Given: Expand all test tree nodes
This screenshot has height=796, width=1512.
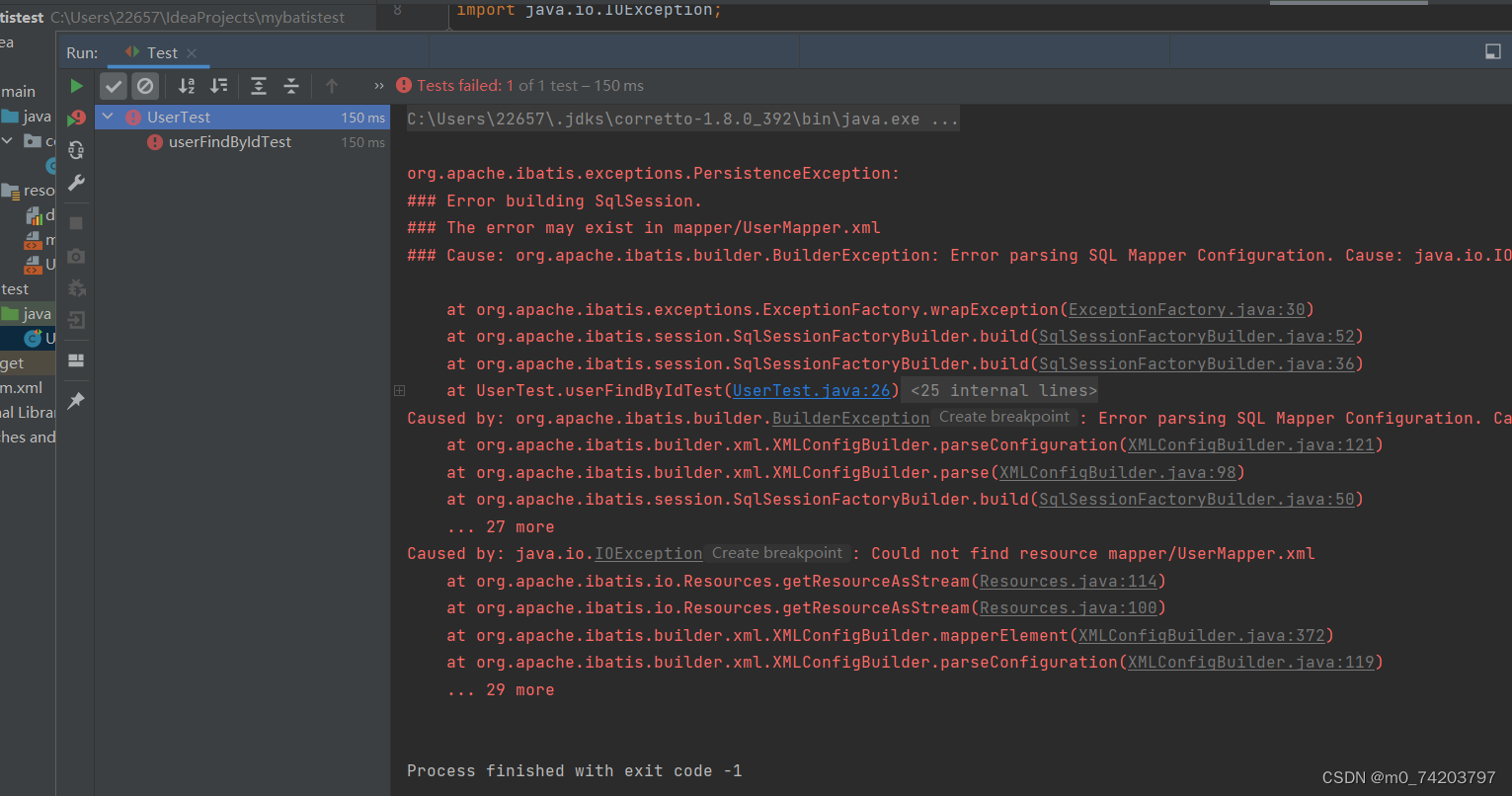Looking at the screenshot, I should point(259,86).
